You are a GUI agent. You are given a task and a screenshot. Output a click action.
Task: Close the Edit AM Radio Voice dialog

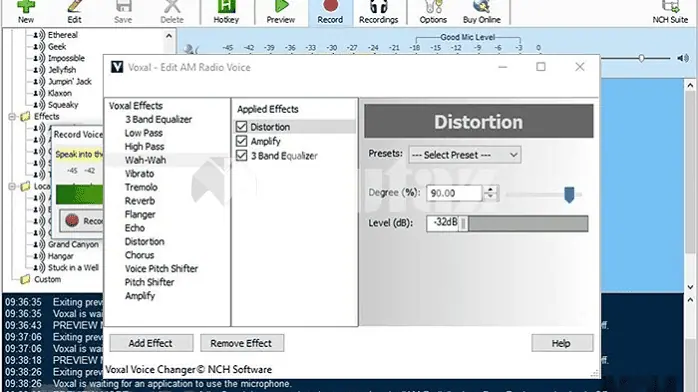pos(580,67)
